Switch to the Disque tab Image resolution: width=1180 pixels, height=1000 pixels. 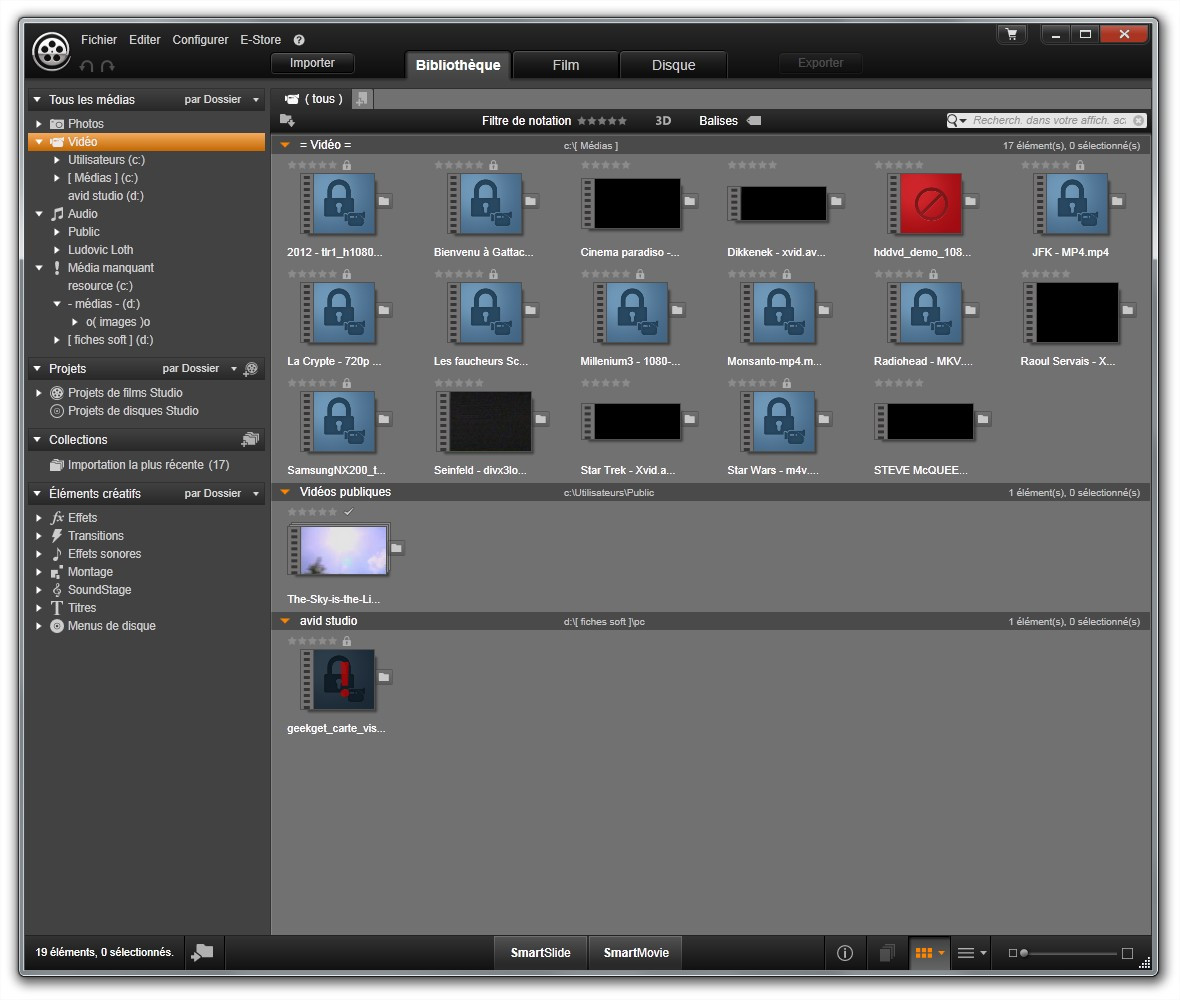[x=674, y=65]
